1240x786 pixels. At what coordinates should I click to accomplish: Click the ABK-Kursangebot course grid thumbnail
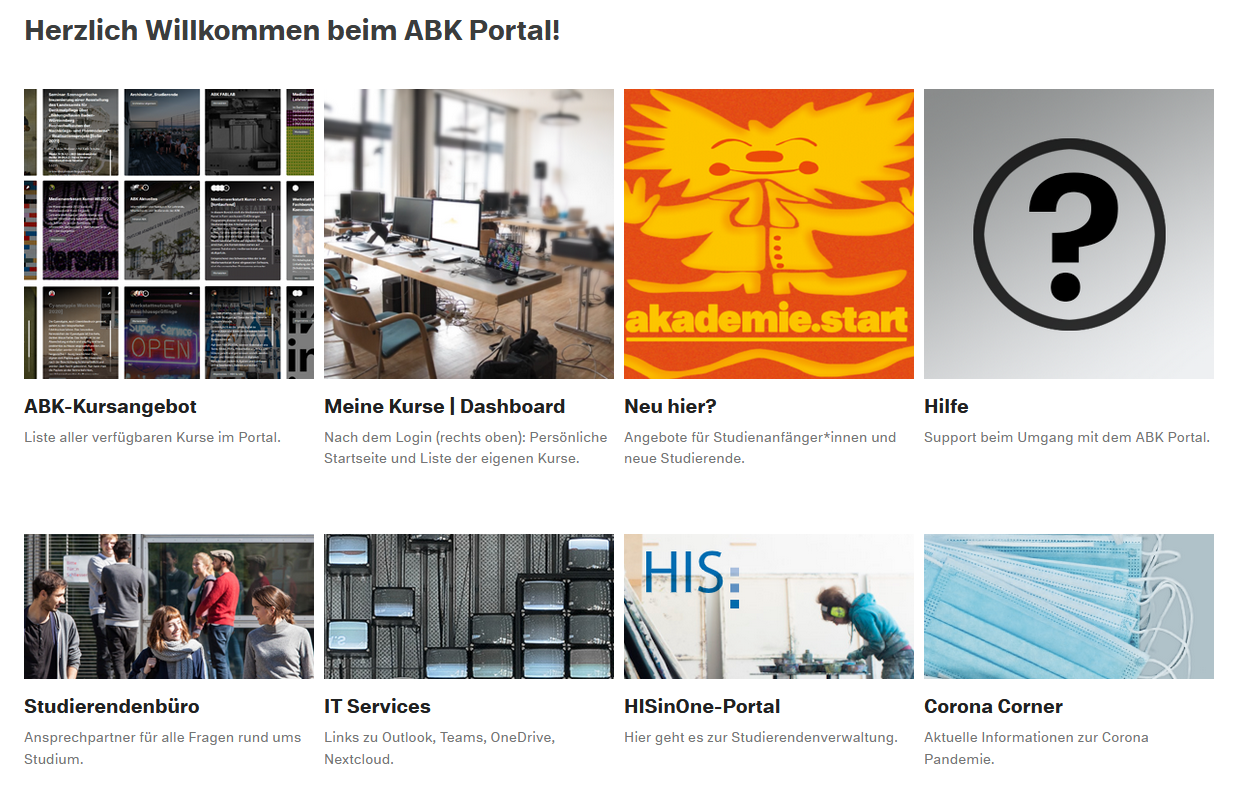tap(169, 234)
